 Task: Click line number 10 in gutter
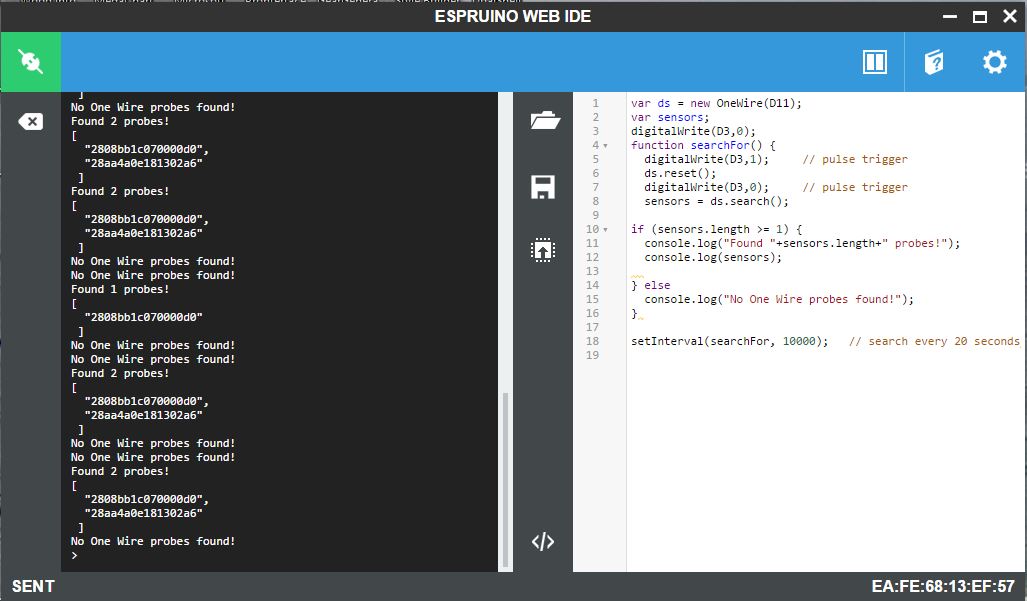pyautogui.click(x=592, y=229)
